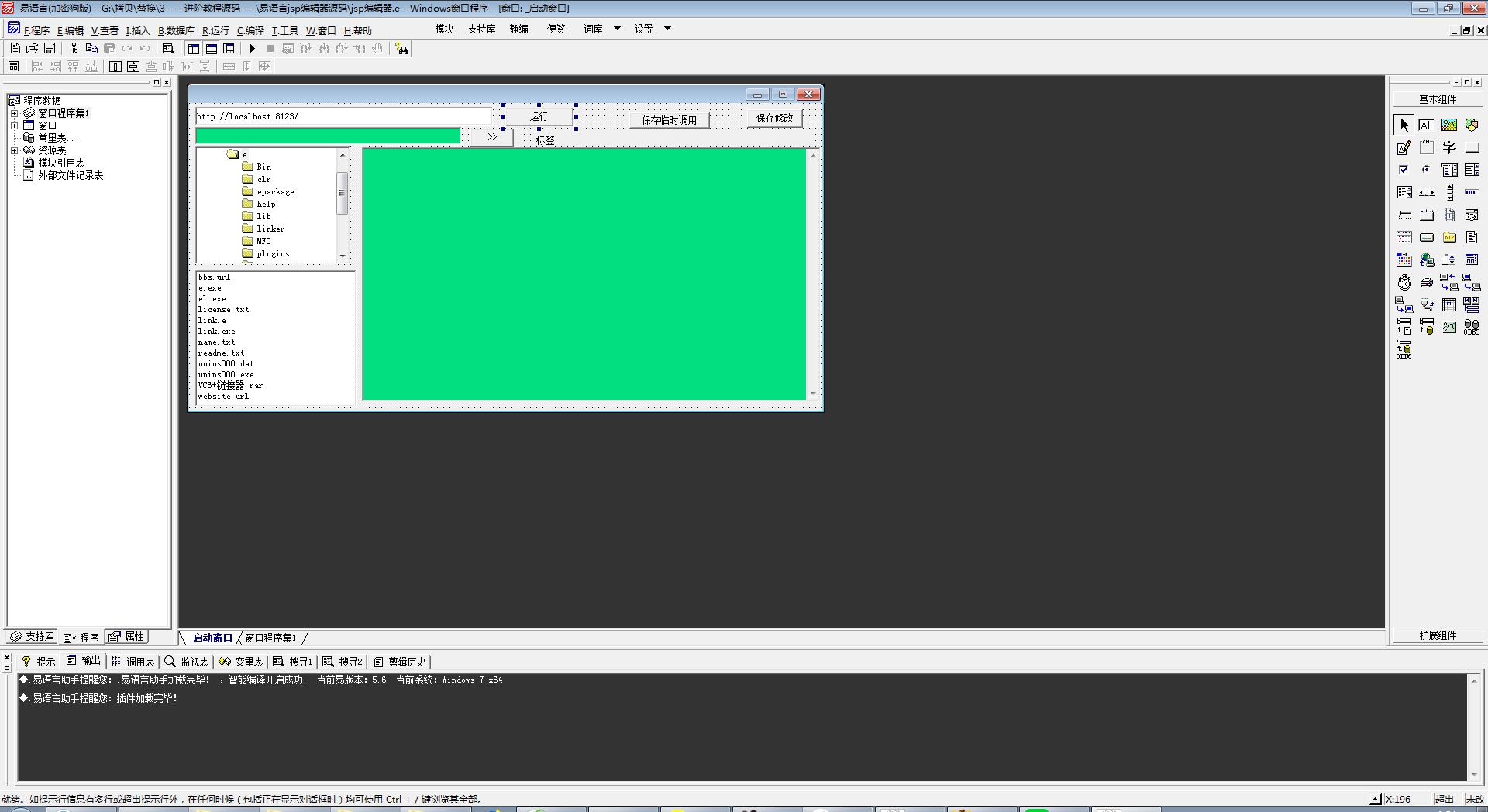The image size is (1488, 812).
Task: Select the label (字) component icon
Action: click(x=1449, y=147)
